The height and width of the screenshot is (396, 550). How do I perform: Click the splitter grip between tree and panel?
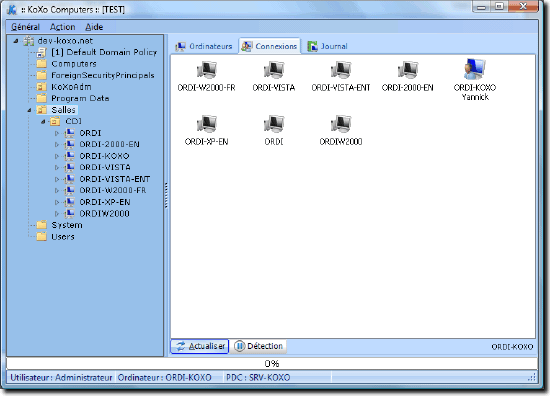pyautogui.click(x=166, y=195)
